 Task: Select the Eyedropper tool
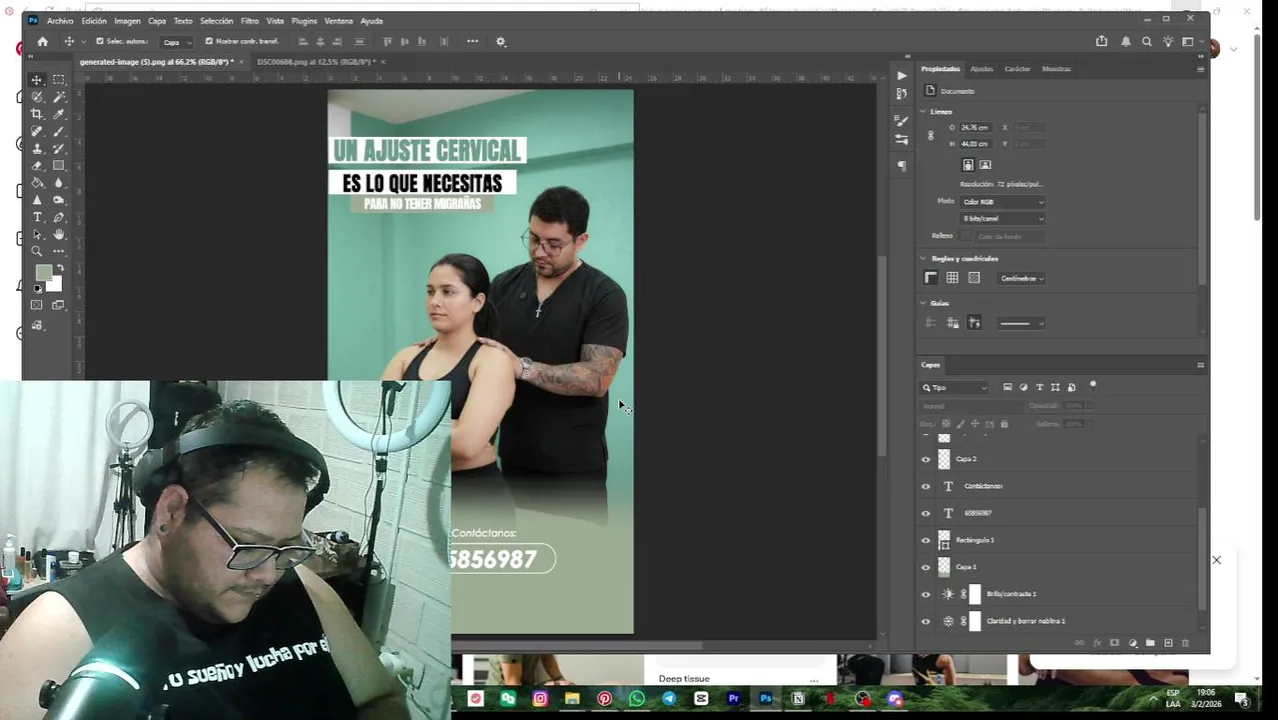click(x=59, y=114)
